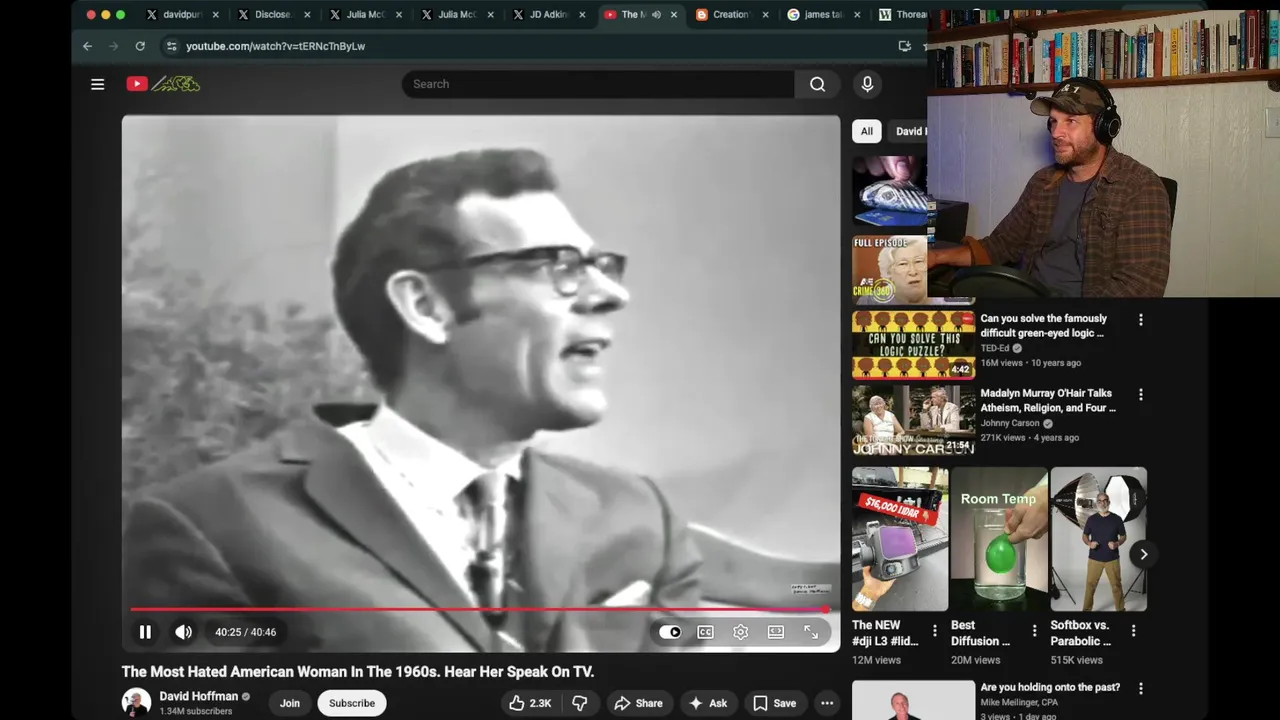Open options for Madalyn Murray O'Hair video

click(x=1140, y=395)
